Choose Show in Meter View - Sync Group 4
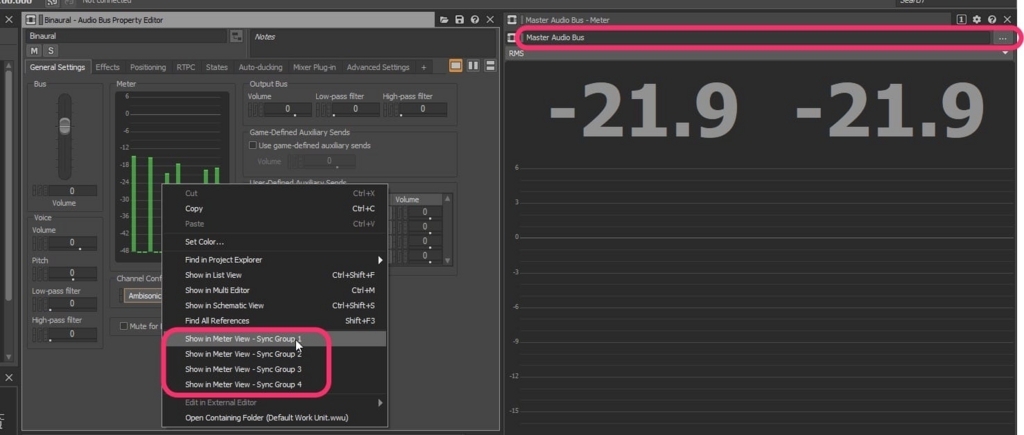1024x435 pixels. pos(275,385)
